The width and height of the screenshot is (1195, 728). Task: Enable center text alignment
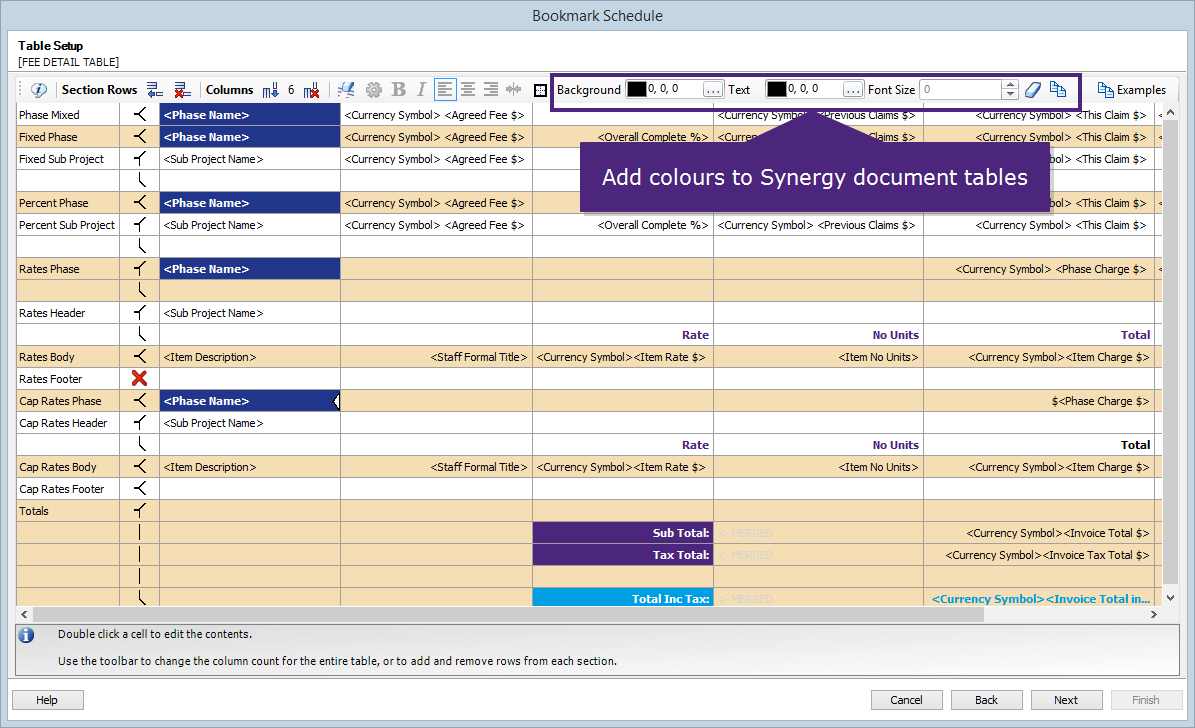[x=467, y=89]
